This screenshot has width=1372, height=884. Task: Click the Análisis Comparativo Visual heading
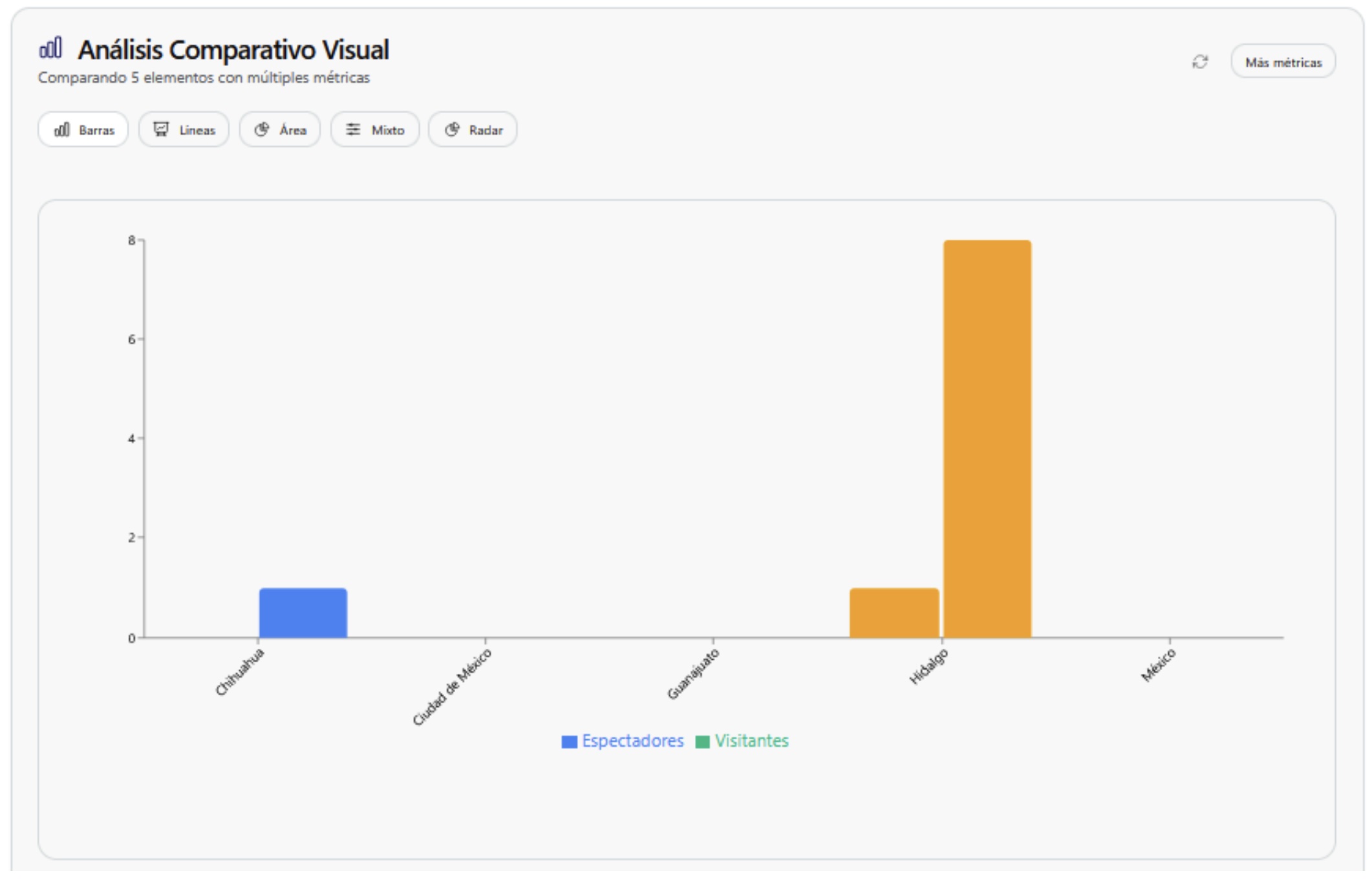(x=233, y=50)
